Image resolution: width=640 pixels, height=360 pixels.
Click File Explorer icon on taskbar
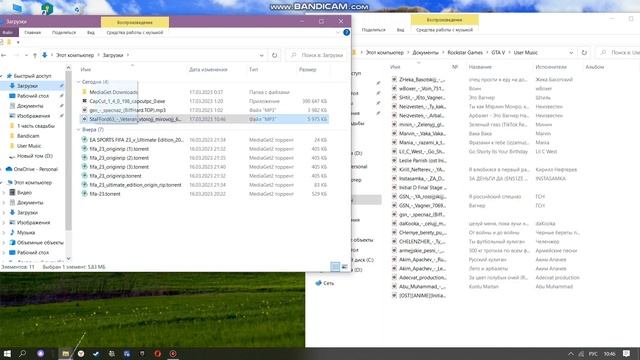(x=65, y=353)
